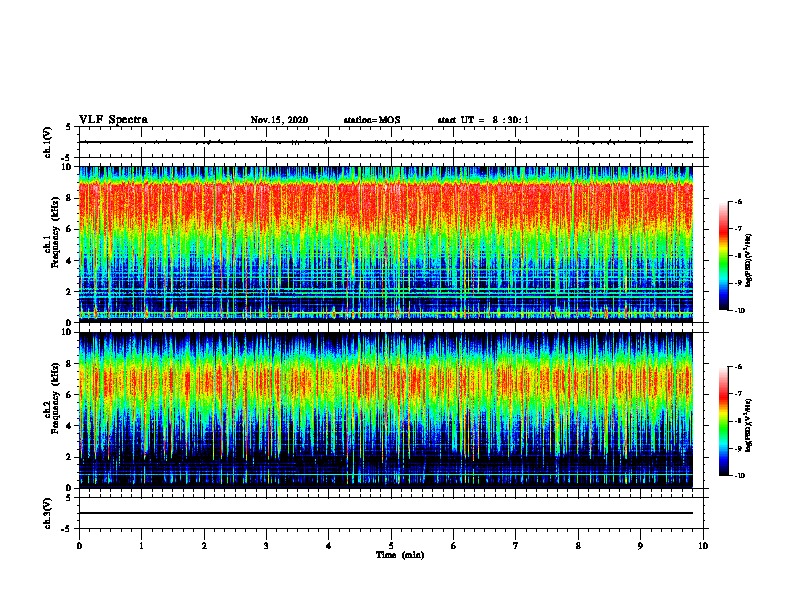The width and height of the screenshot is (792, 612).
Task: Click the "4" kHz tick on ch.1 frequency axis
Action: point(70,261)
